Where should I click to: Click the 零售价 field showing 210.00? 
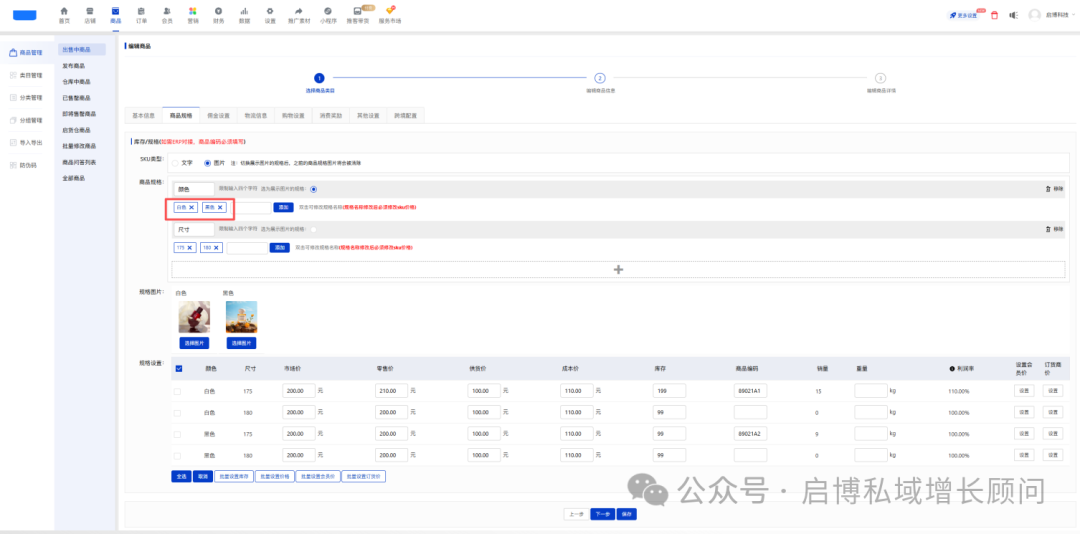[x=391, y=391]
